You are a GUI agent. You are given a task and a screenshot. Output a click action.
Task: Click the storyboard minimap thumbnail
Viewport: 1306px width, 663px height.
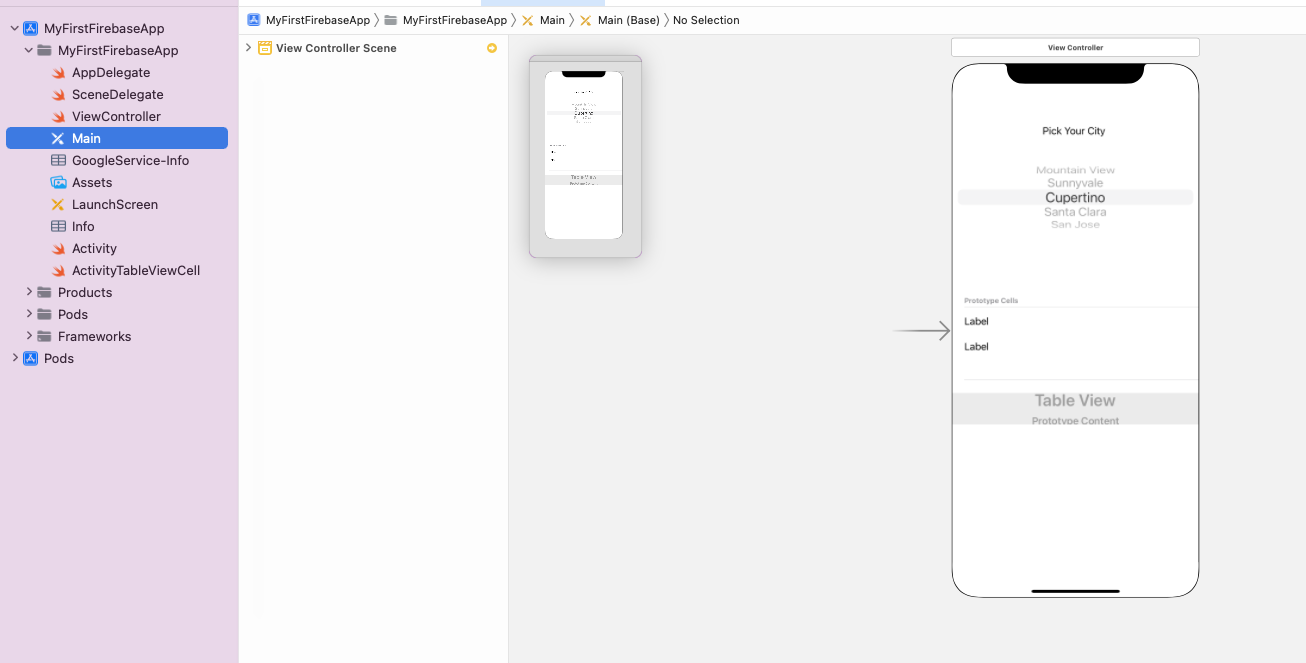[585, 156]
